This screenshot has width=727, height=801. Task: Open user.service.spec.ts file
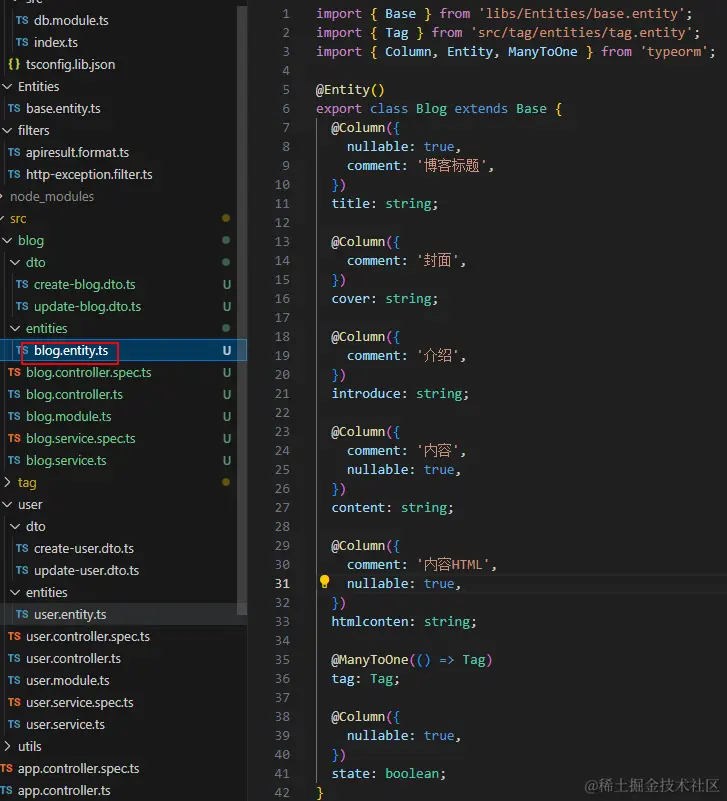[x=80, y=702]
